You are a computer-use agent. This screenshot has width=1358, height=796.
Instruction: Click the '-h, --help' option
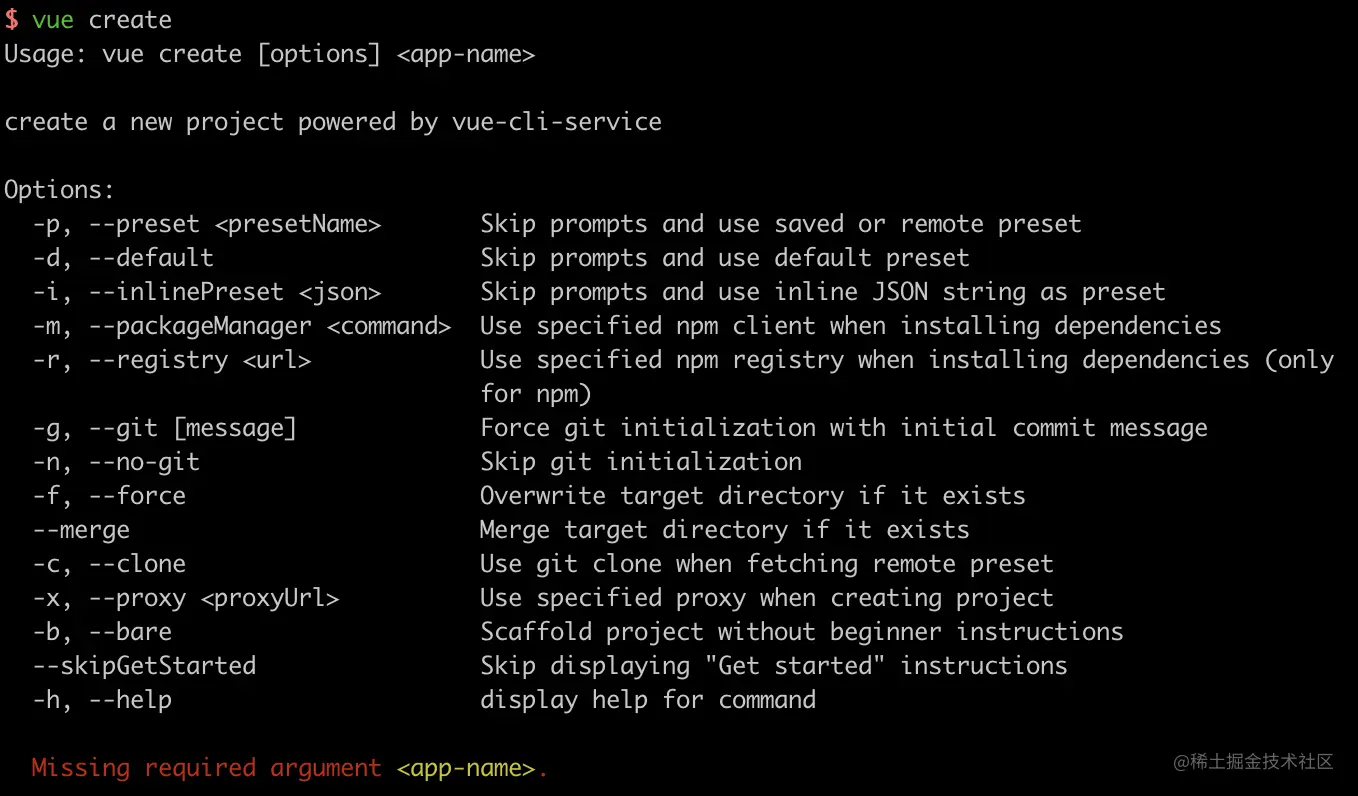pos(102,700)
